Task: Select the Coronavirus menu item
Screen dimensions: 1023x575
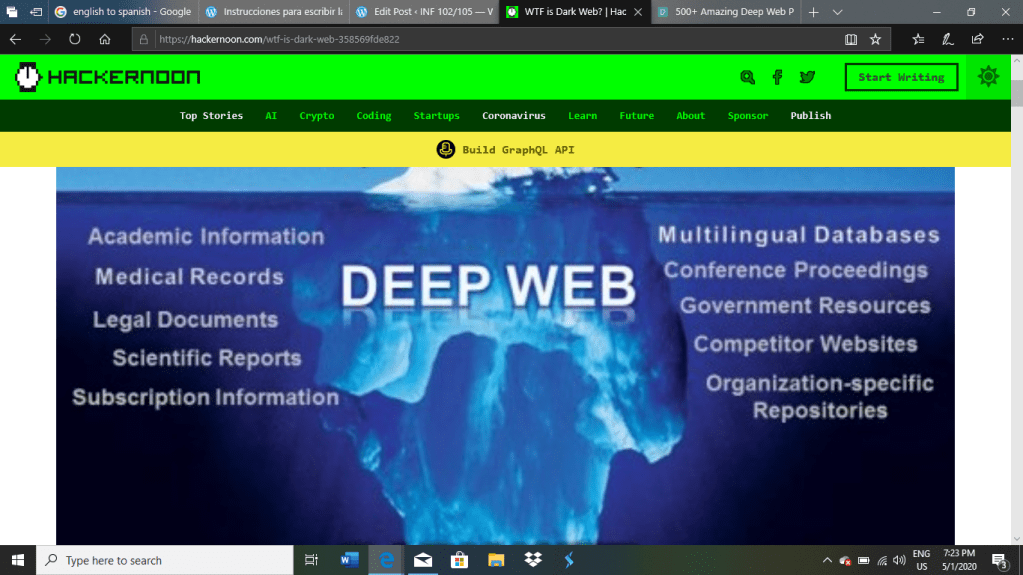Action: (514, 116)
